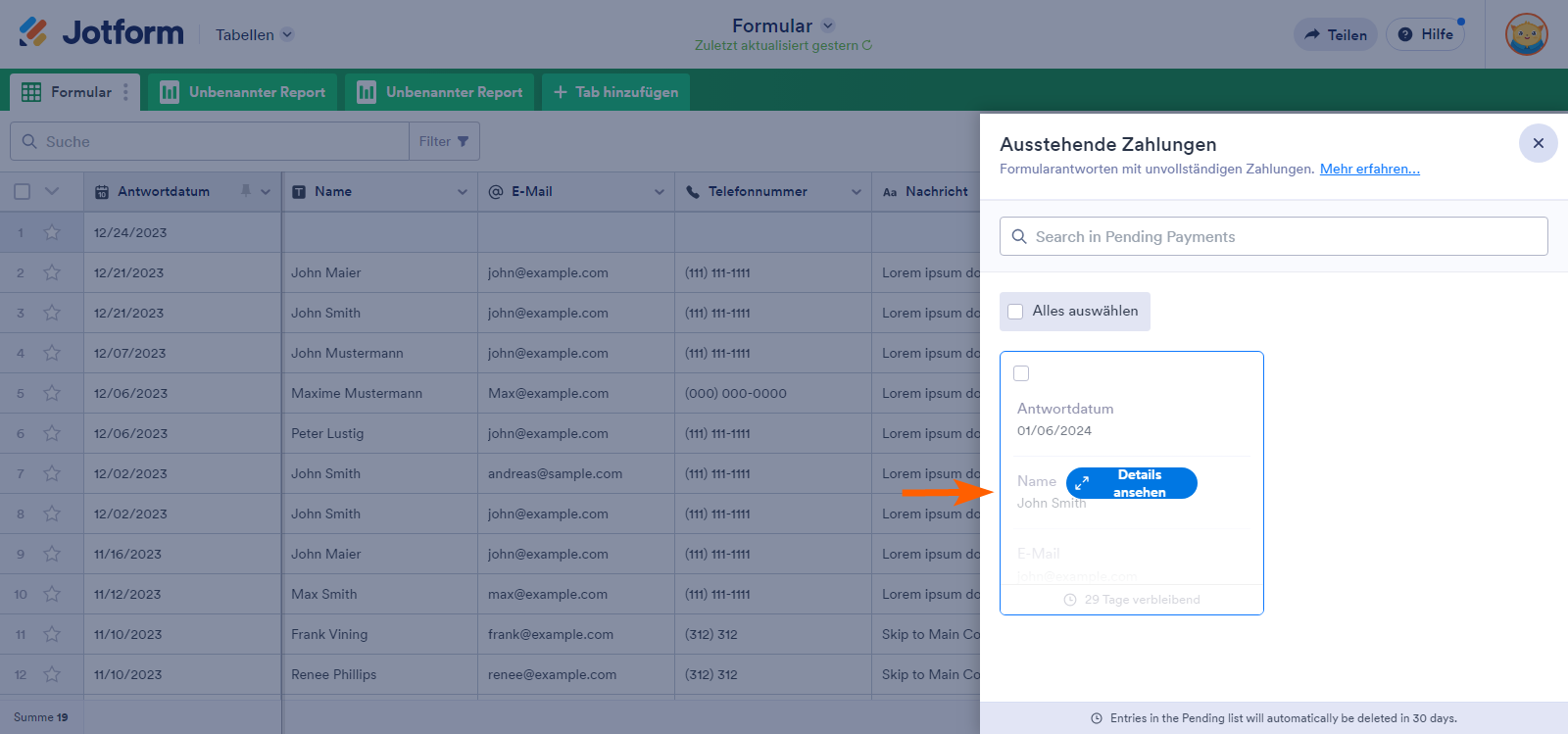Open the Name column dropdown arrow
The width and height of the screenshot is (1568, 734).
tap(463, 192)
